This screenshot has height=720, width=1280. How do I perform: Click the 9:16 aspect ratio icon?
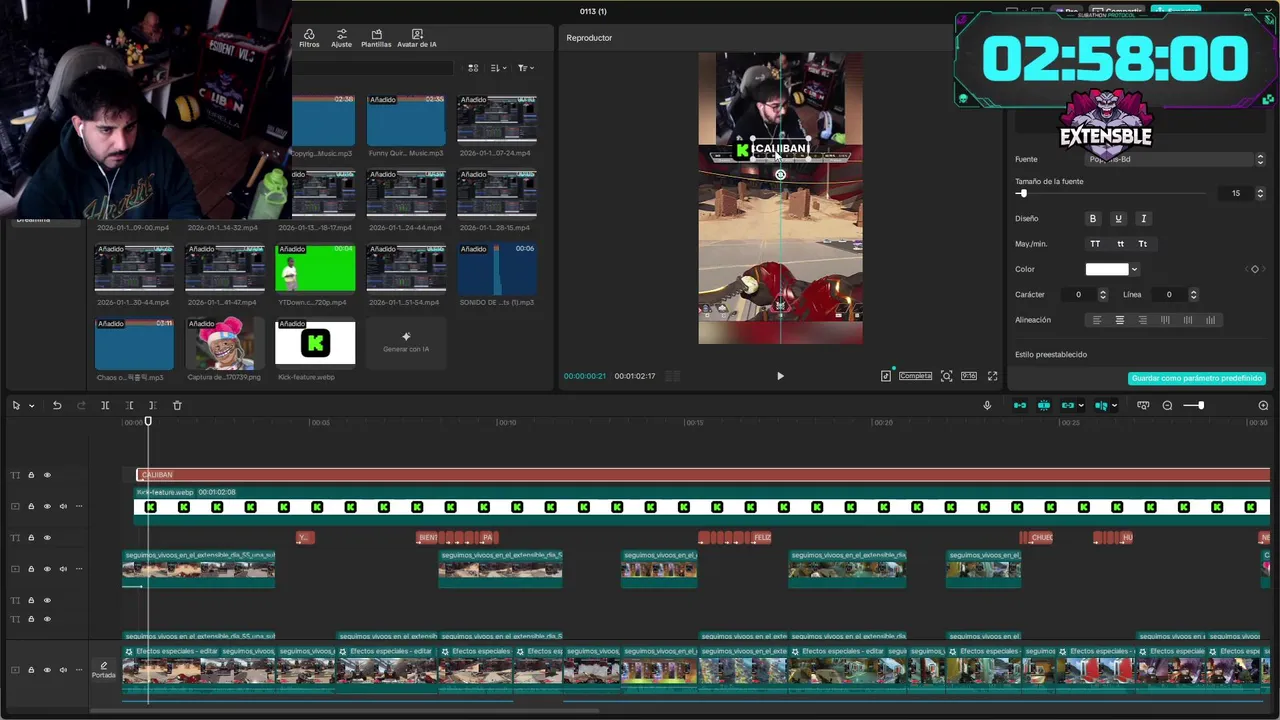[x=969, y=376]
